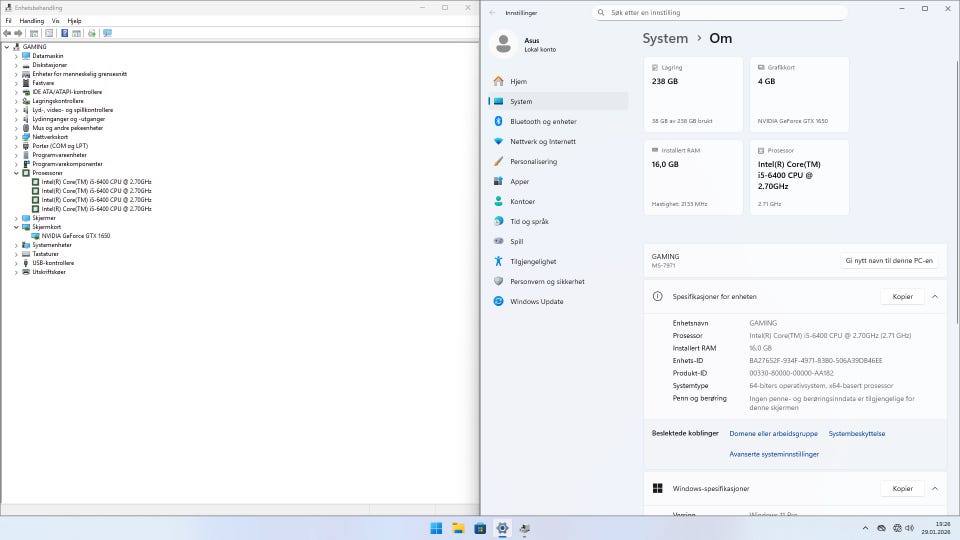Show hidden system tray icons
960x540 pixels.
pos(865,528)
